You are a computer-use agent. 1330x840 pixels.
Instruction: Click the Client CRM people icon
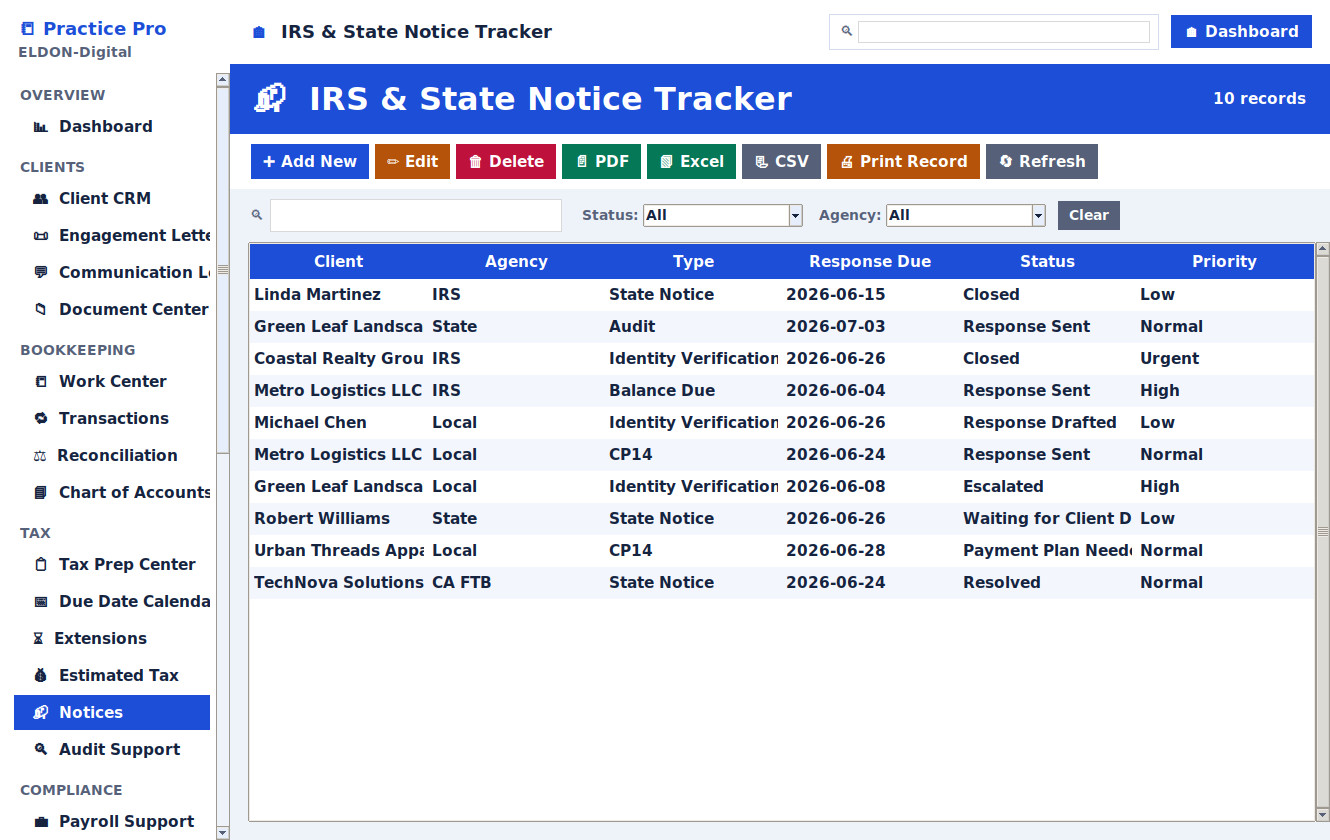pyautogui.click(x=41, y=199)
